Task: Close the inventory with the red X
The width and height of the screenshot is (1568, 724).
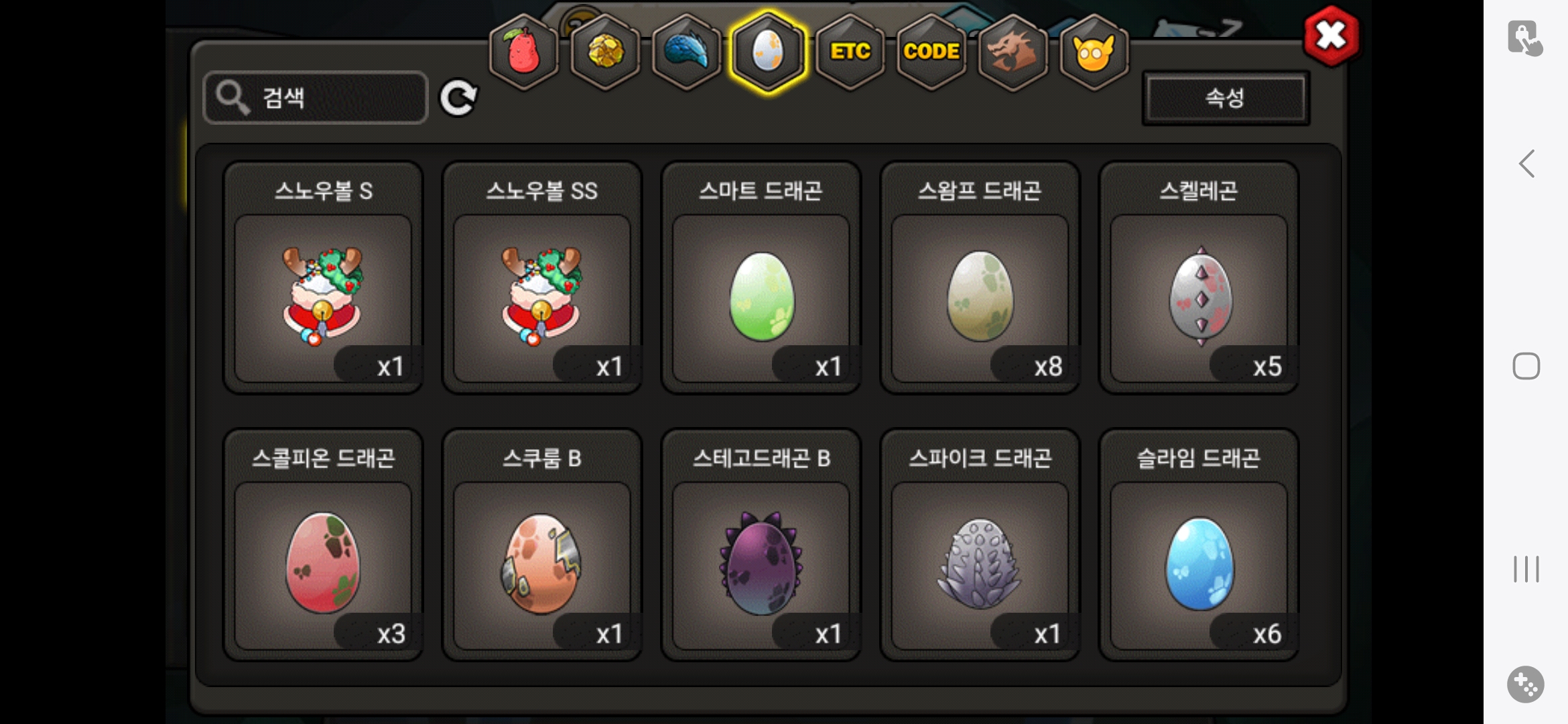Action: click(1331, 36)
